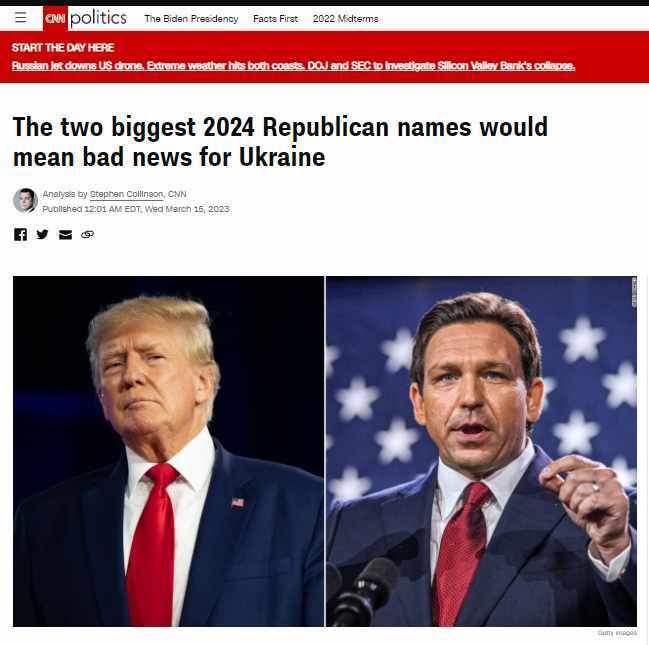This screenshot has height=645, width=649.
Task: Click the left photo of the man with the red tie
Action: coord(168,451)
